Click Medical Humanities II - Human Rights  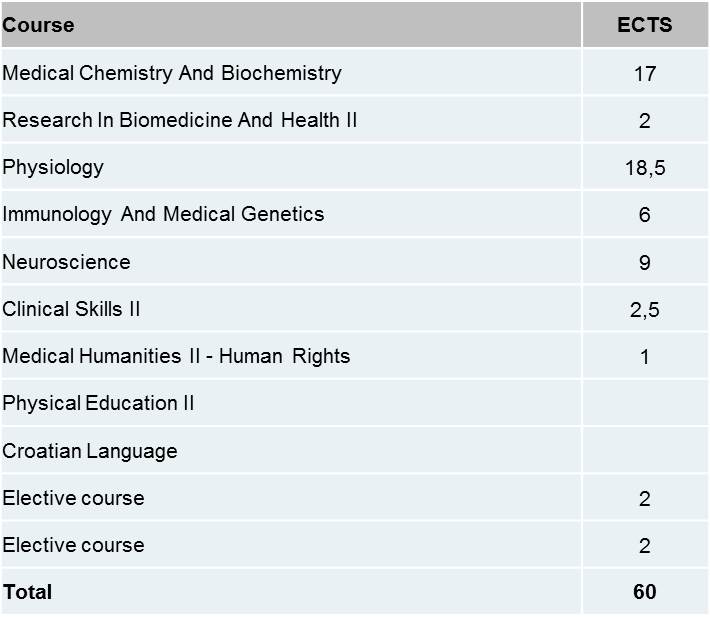(x=176, y=356)
